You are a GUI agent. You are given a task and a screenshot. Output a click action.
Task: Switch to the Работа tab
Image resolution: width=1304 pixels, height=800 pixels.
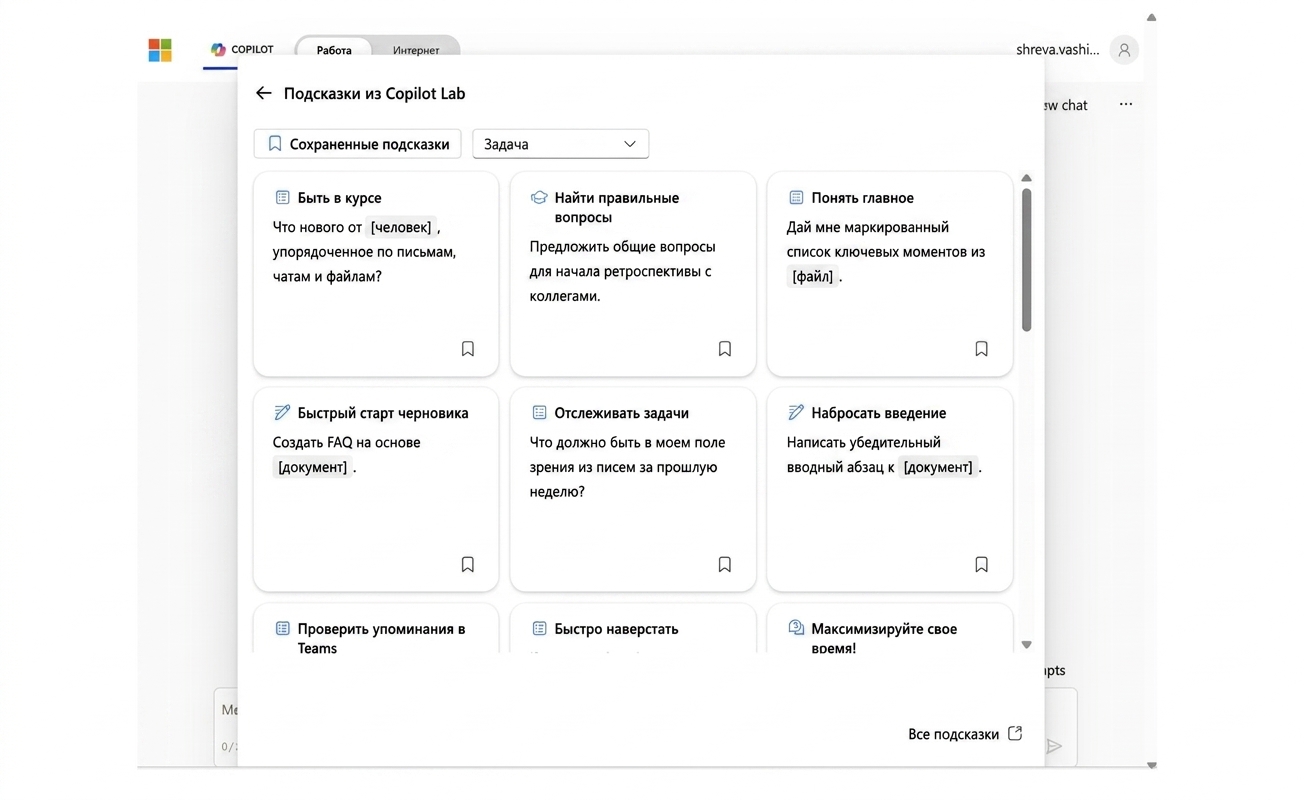tap(334, 50)
